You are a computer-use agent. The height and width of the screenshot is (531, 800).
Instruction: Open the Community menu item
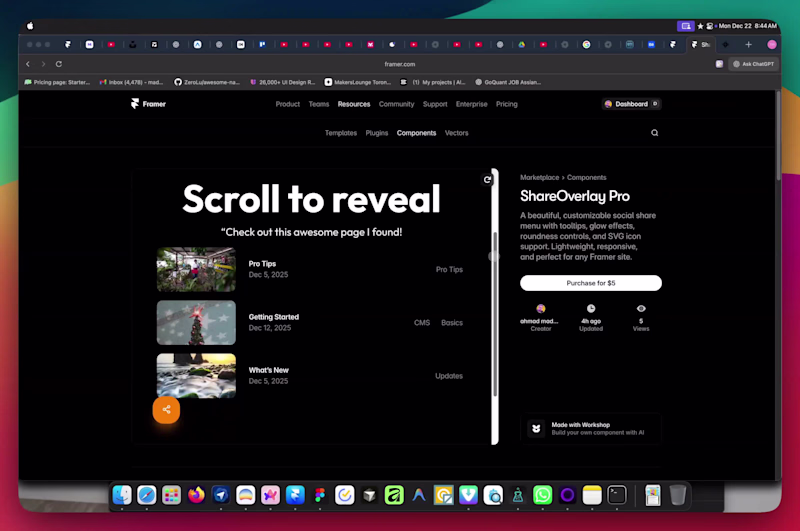[x=396, y=104]
